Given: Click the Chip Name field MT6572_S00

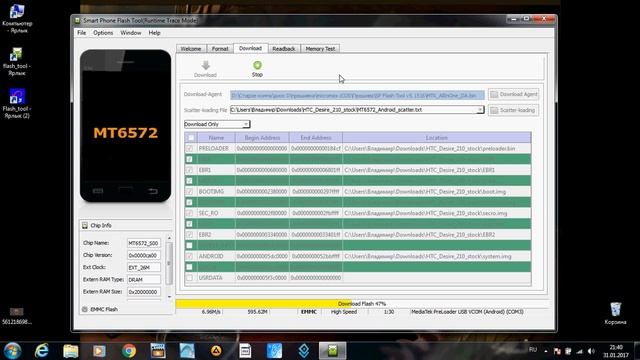Looking at the screenshot, I should [x=144, y=243].
